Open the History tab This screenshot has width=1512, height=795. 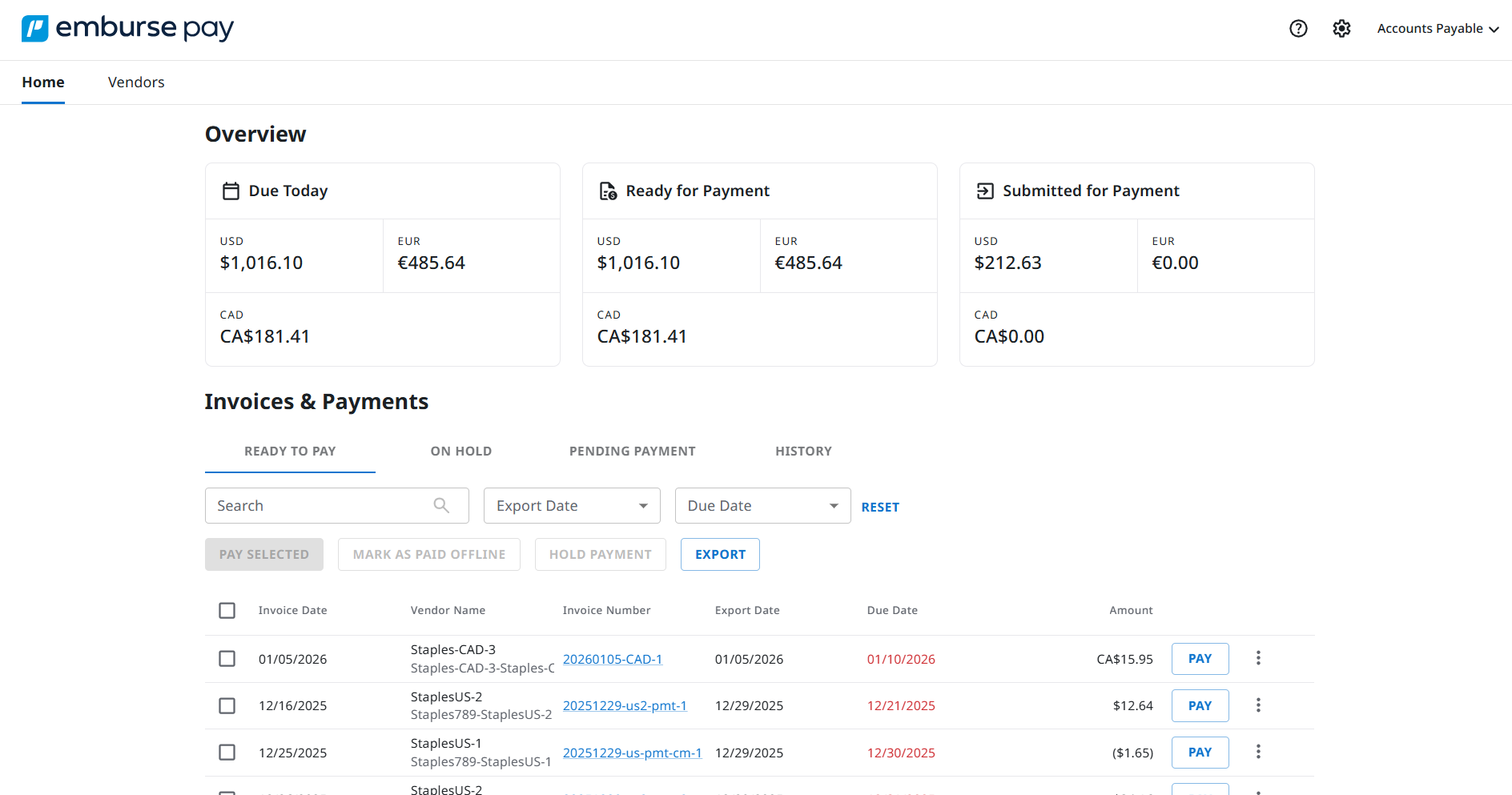[803, 451]
